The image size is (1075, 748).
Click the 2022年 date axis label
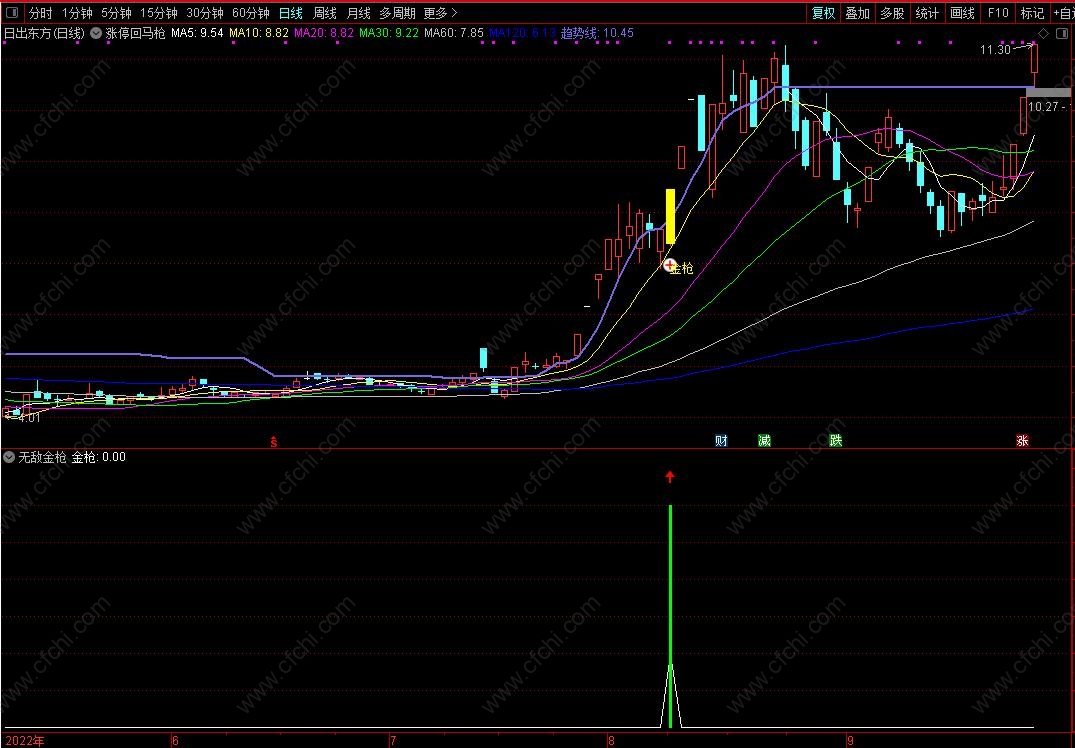23,740
